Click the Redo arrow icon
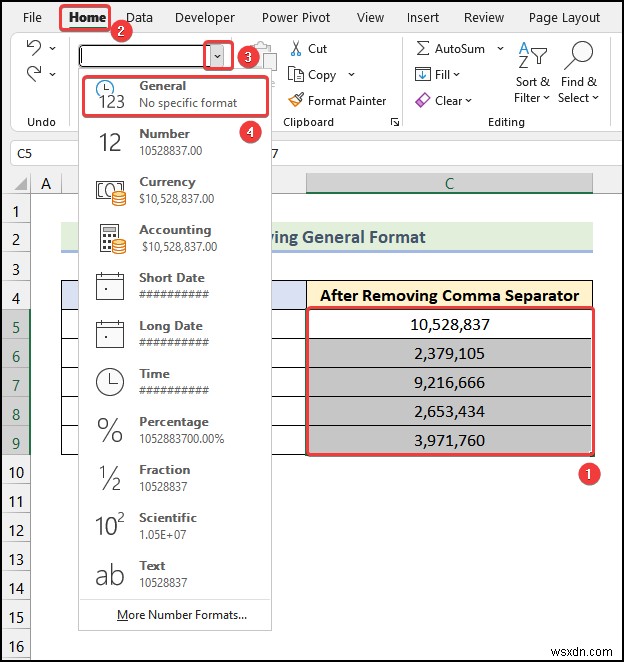 (34, 73)
